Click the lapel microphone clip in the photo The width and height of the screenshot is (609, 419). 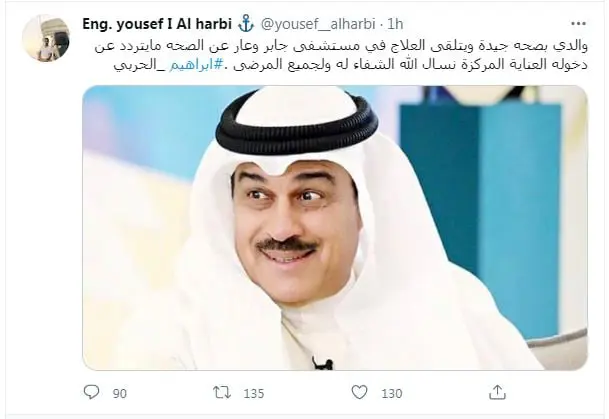[x=323, y=363]
